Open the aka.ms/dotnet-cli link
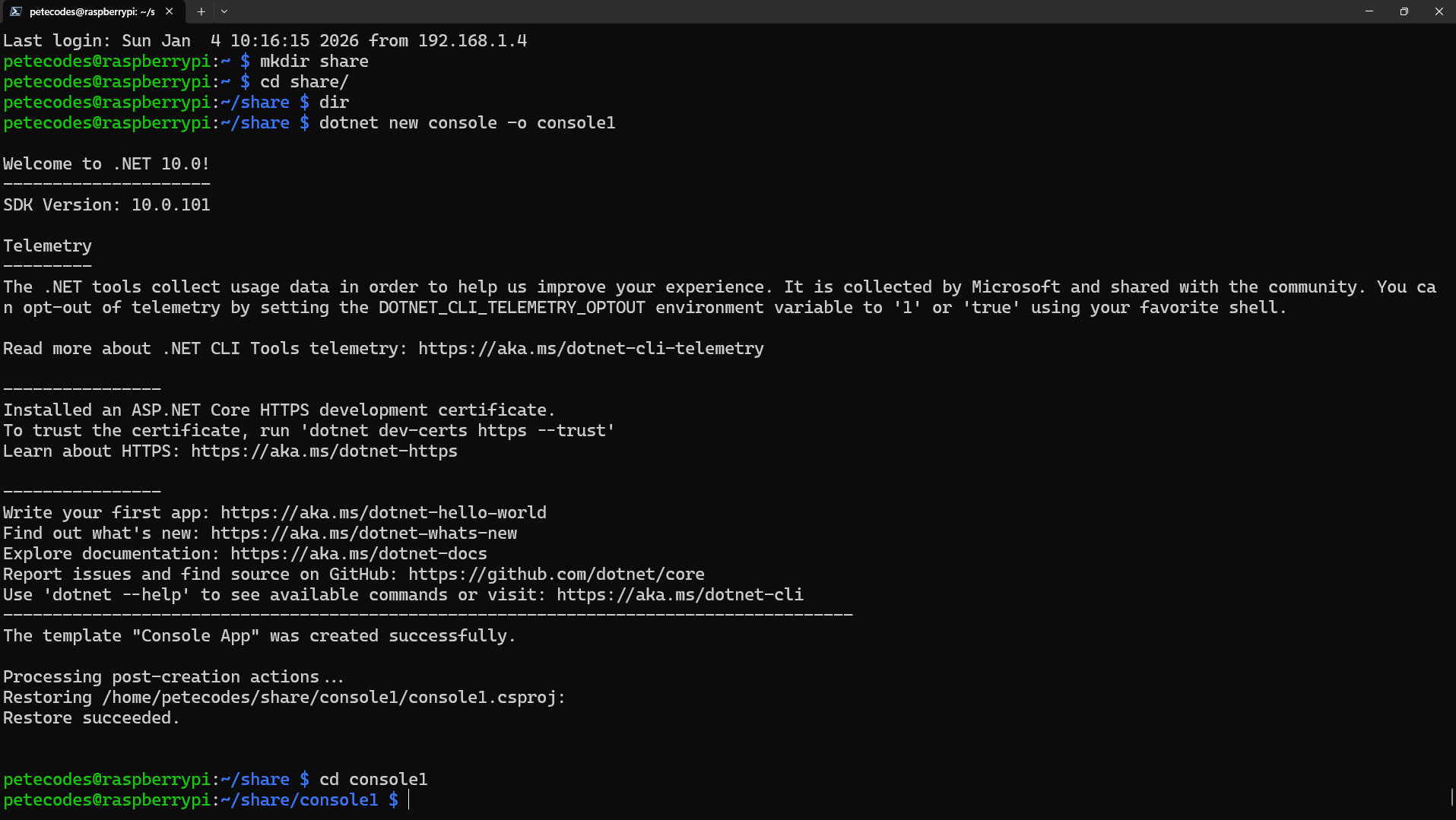The height and width of the screenshot is (820, 1456). (679, 594)
